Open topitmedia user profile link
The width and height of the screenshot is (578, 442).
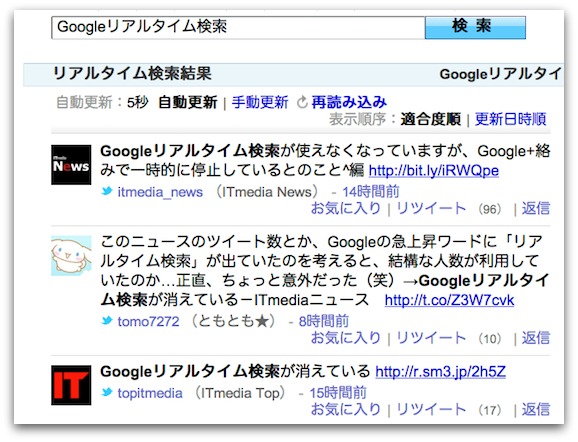pos(150,393)
